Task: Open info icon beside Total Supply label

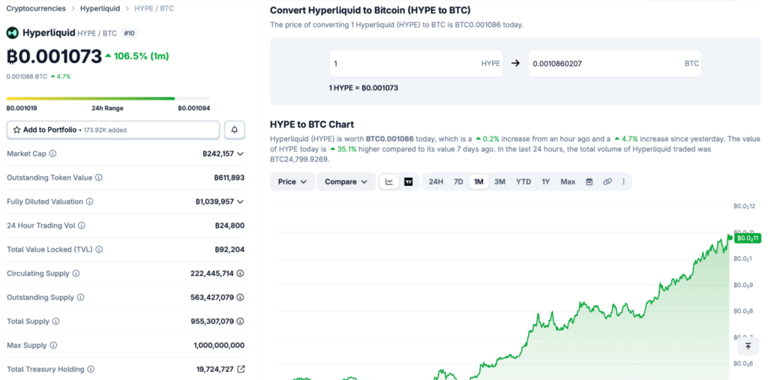Action: pyautogui.click(x=56, y=321)
